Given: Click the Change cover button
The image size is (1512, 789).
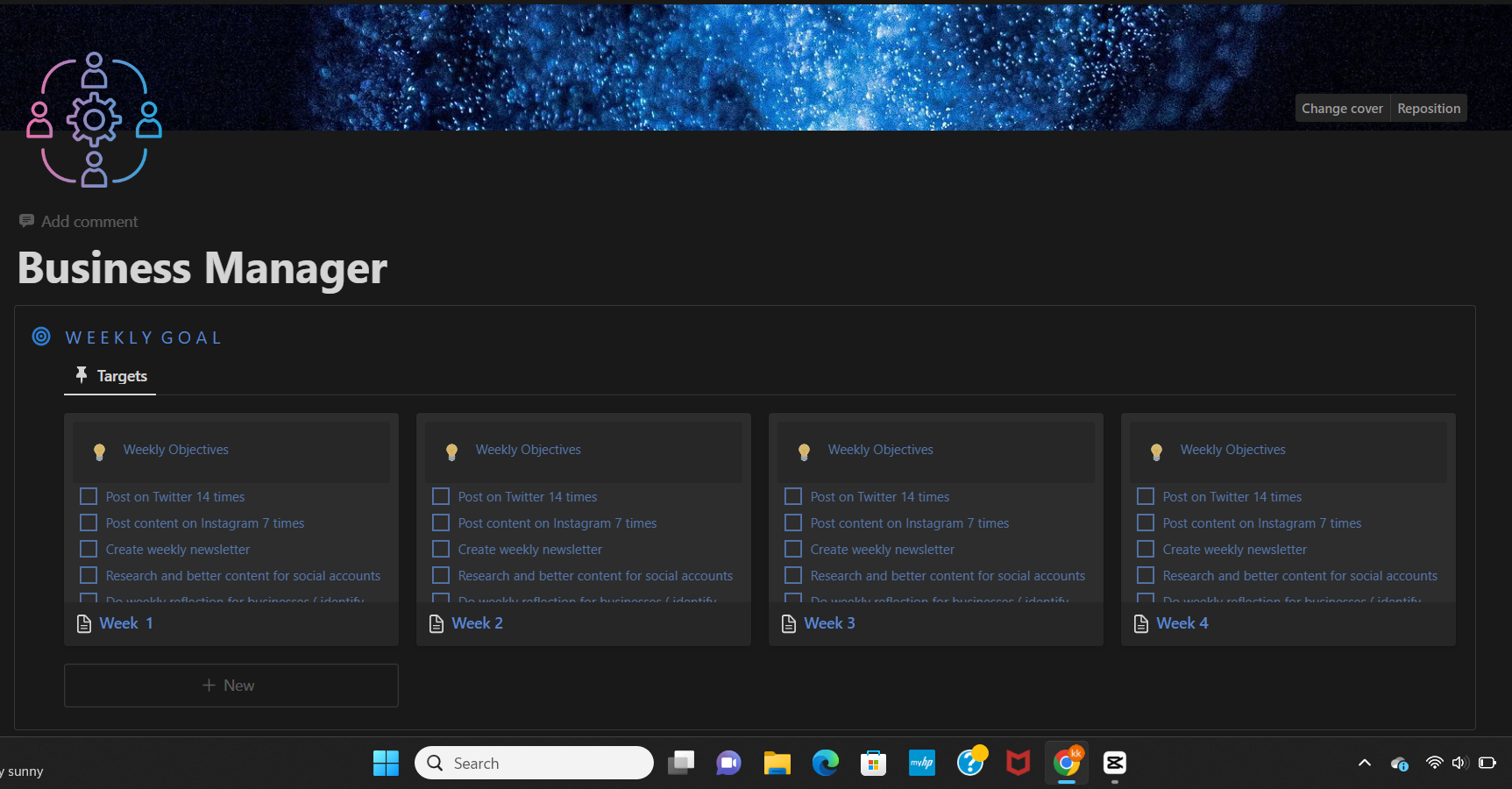Looking at the screenshot, I should (1342, 109).
